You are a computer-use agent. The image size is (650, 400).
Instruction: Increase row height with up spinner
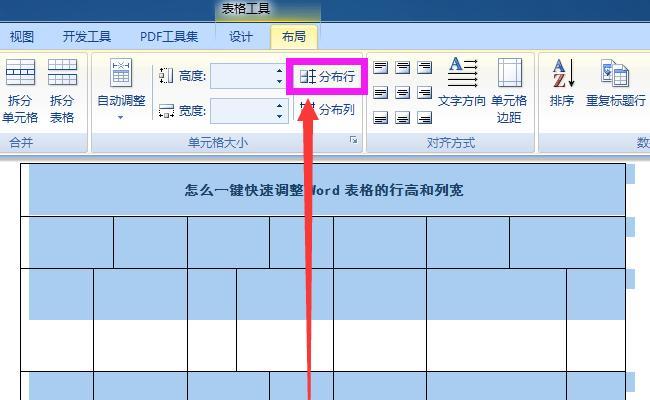(280, 70)
